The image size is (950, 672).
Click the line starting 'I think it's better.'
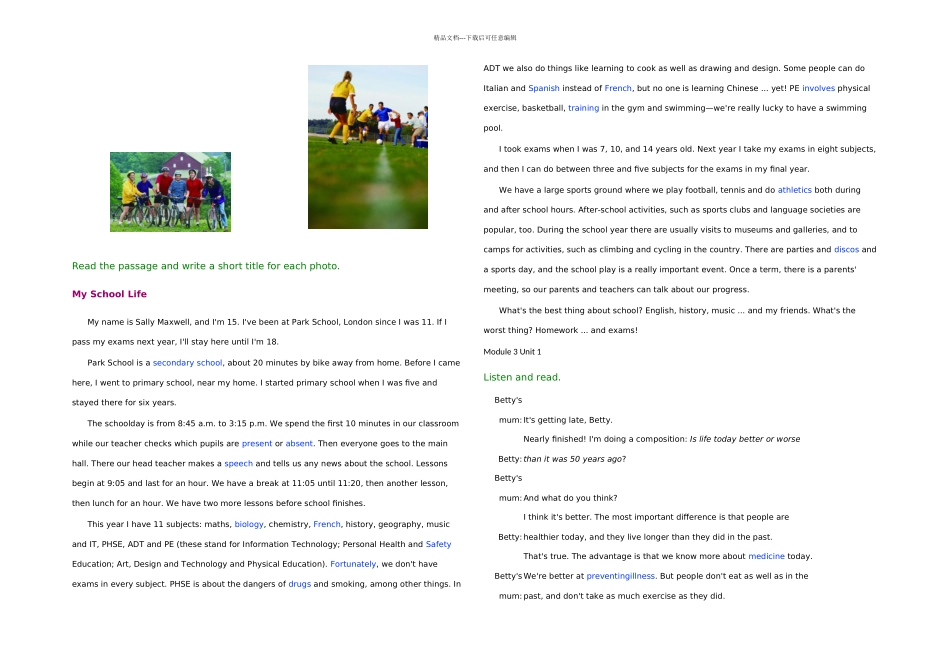pos(656,517)
